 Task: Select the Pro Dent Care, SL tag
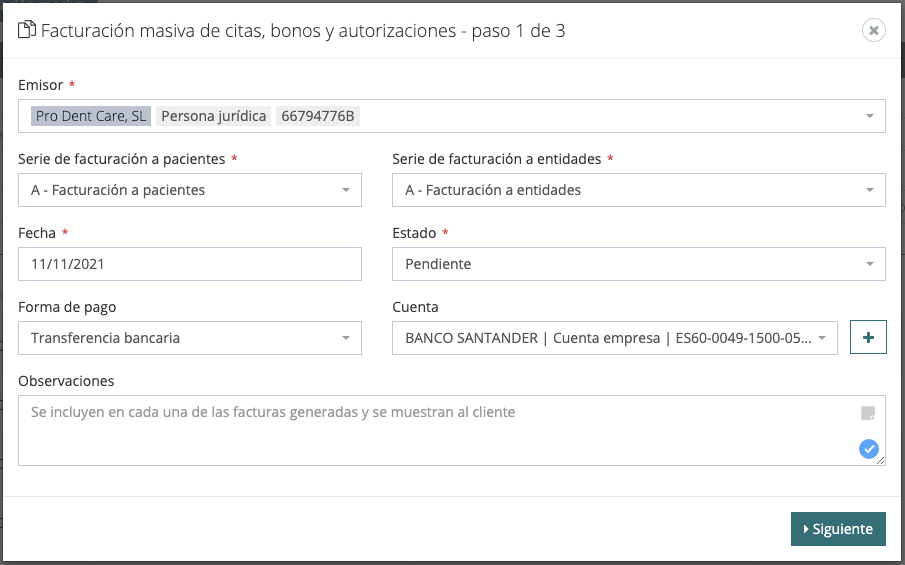pos(90,116)
